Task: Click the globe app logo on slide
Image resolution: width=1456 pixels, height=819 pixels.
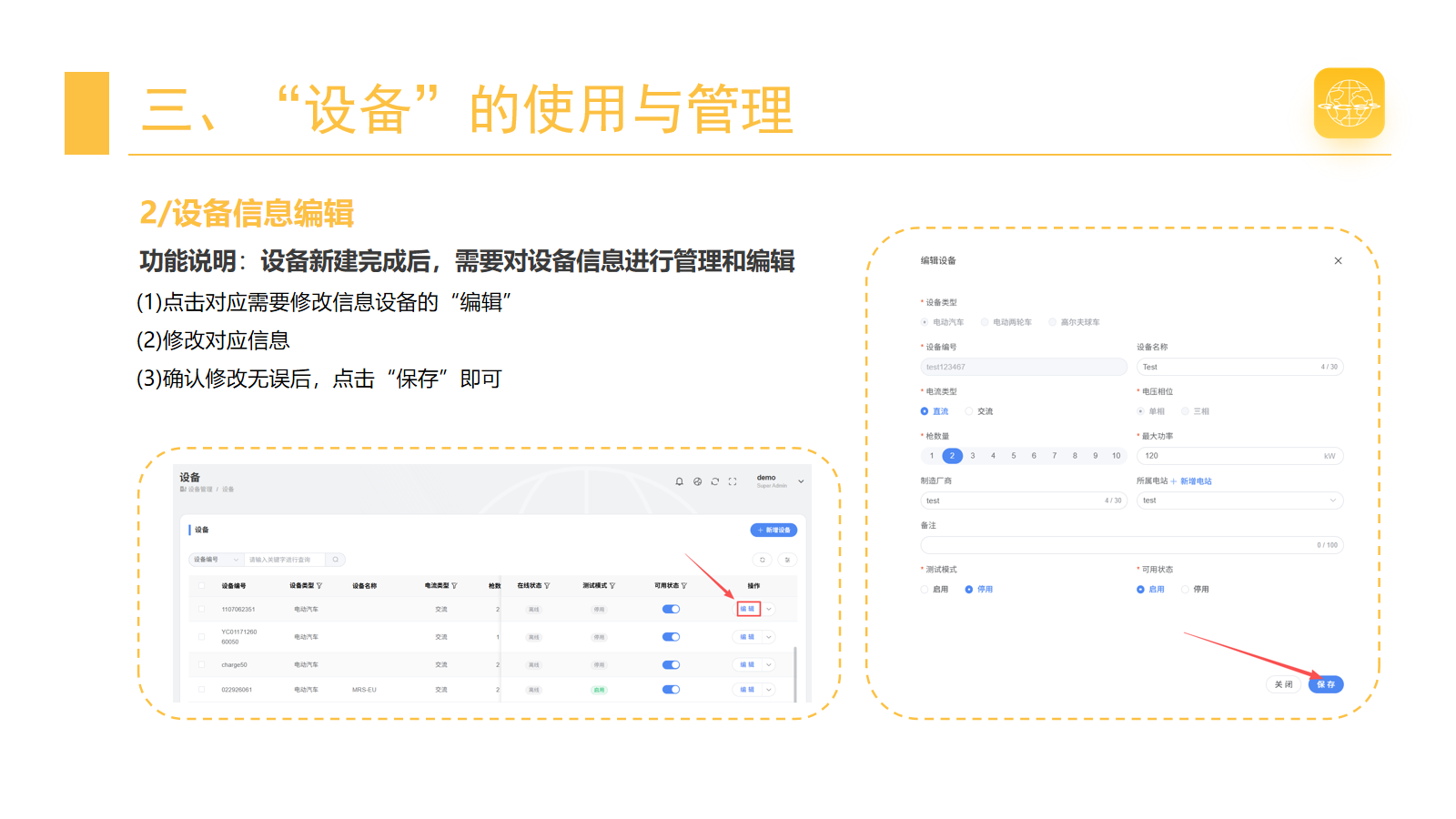Action: (1350, 103)
